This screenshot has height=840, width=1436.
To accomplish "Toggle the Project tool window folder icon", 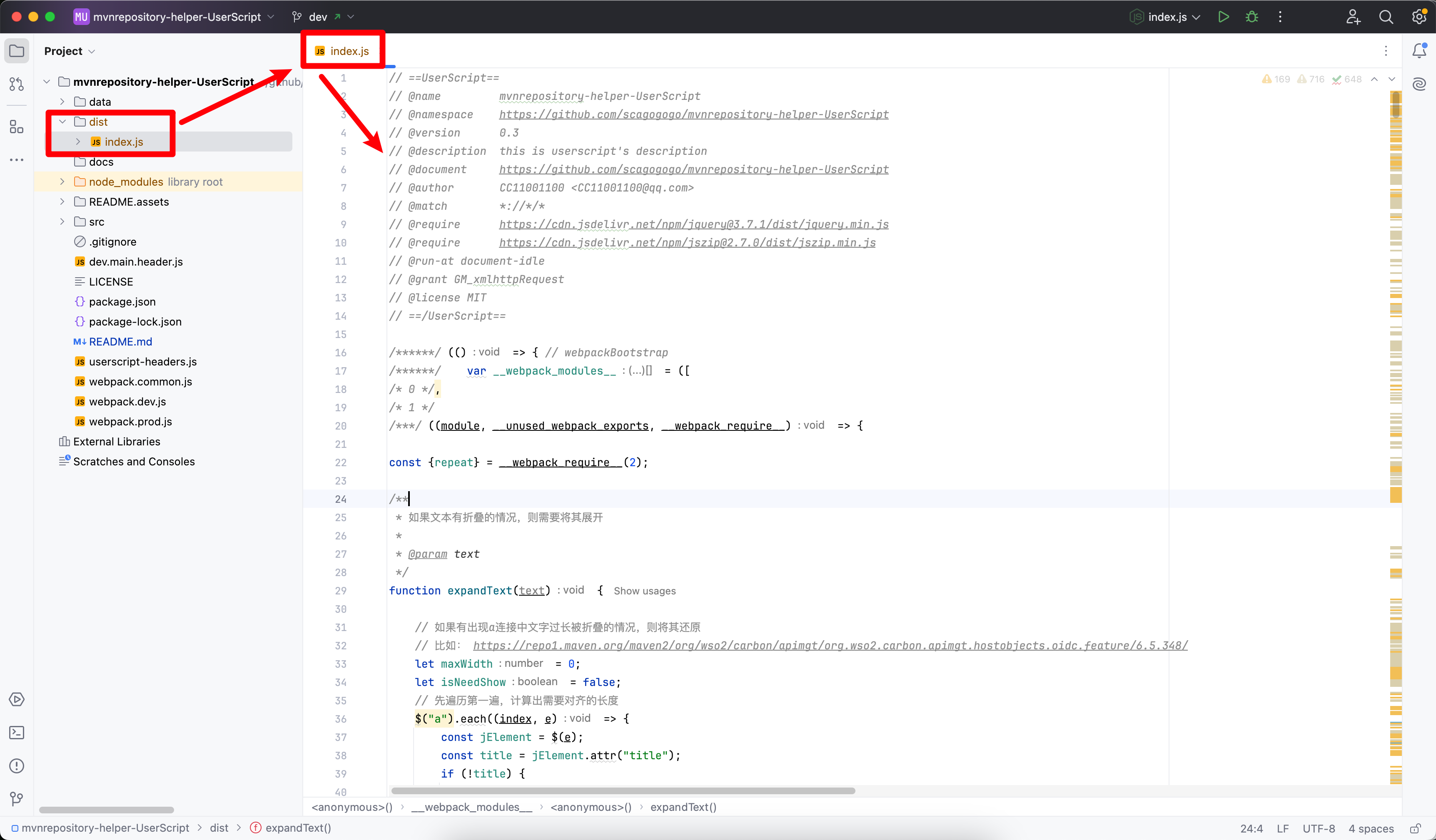I will (x=17, y=51).
